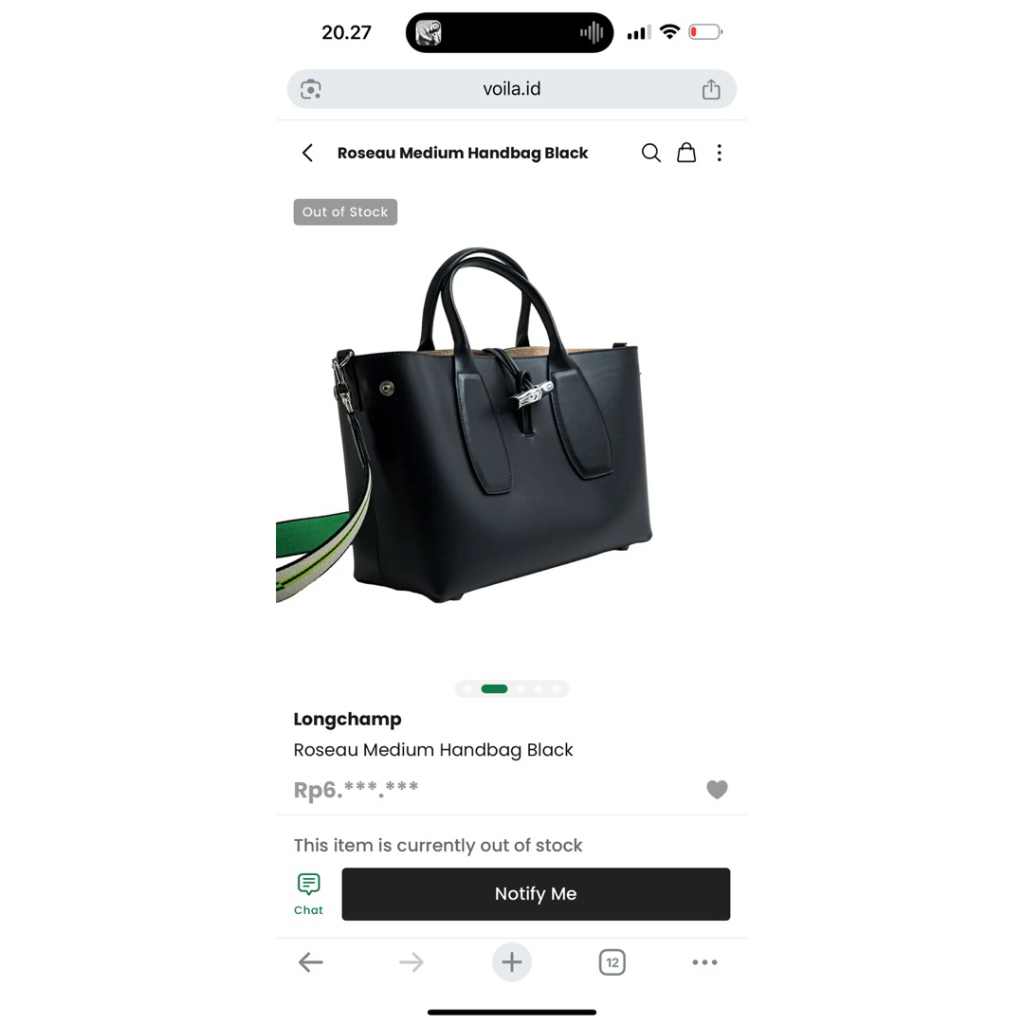Tap the browser forward arrow

click(411, 962)
